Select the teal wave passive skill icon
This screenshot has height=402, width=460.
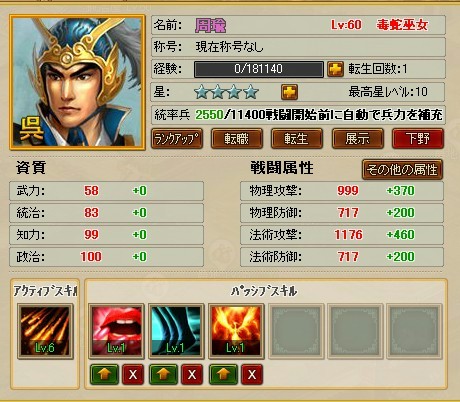pos(176,331)
